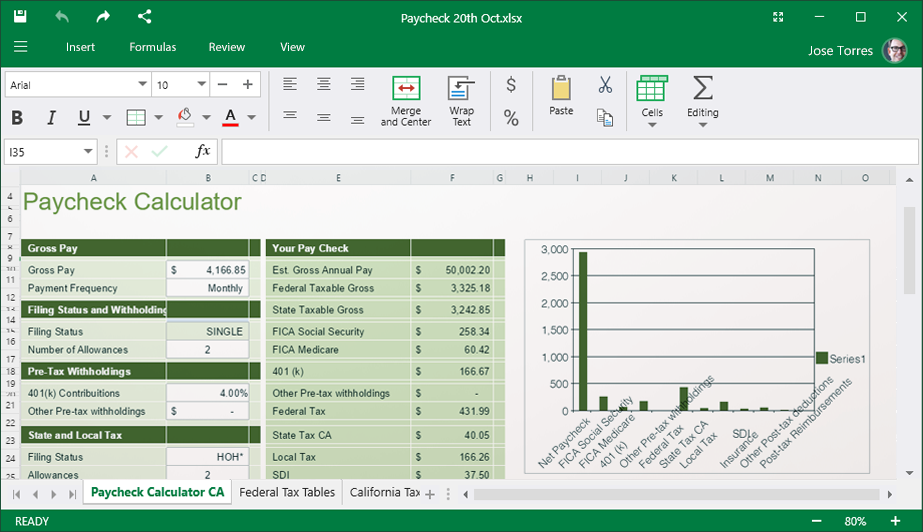Toggle Underline formatting
The height and width of the screenshot is (532, 923).
point(83,118)
